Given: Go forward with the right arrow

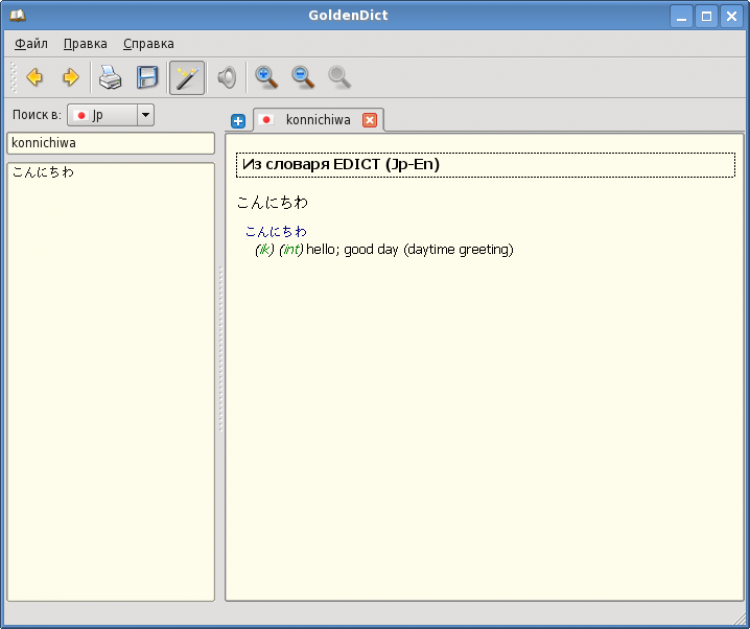Looking at the screenshot, I should [x=71, y=77].
